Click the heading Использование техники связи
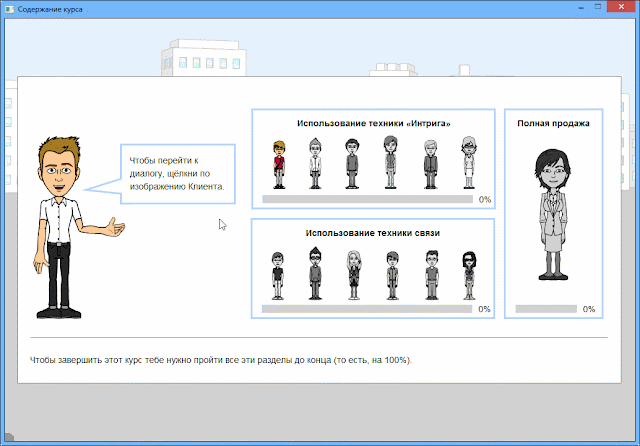Screen dimensions: 640x446 click(x=373, y=233)
